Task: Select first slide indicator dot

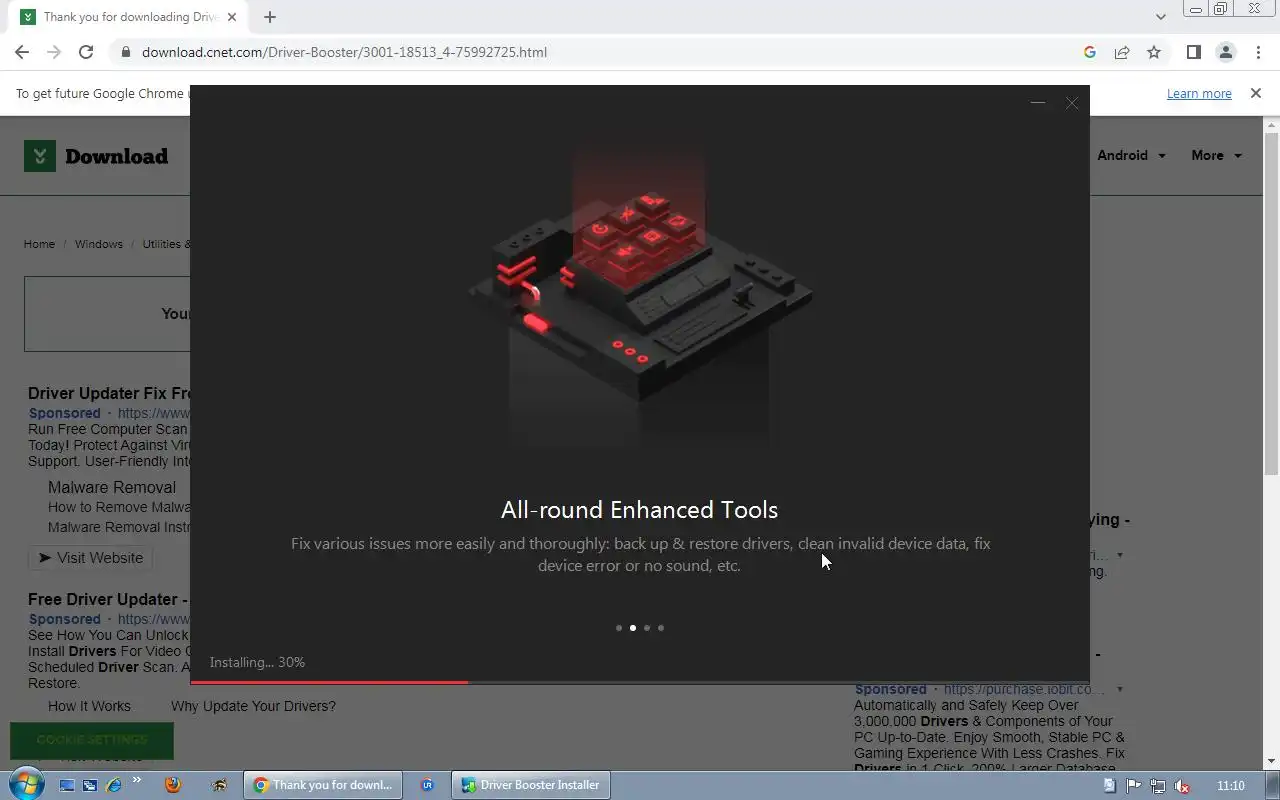Action: [619, 628]
